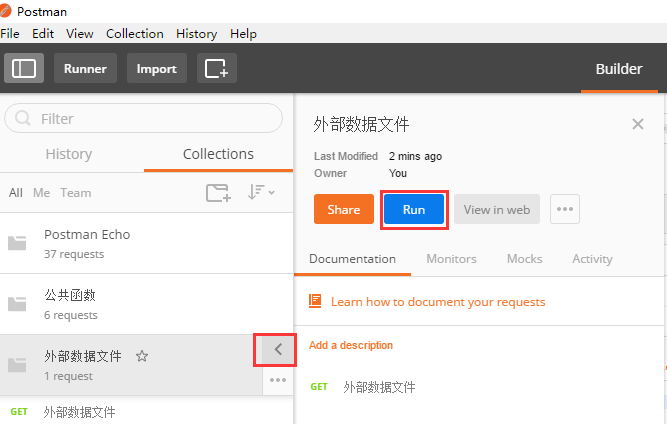Click Add a description link

351,345
